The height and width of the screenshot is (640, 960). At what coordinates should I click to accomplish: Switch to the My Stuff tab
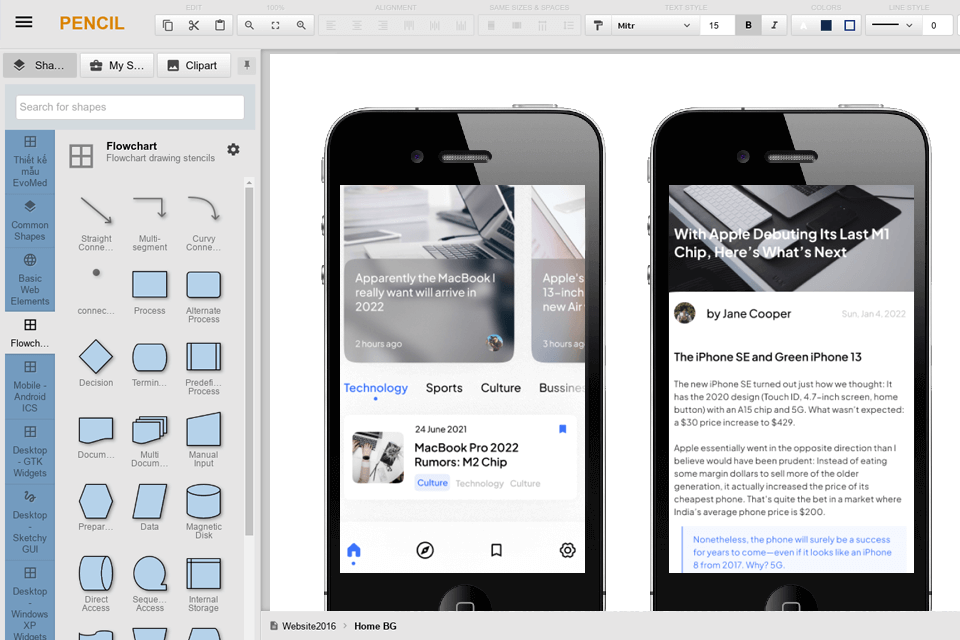[x=117, y=65]
